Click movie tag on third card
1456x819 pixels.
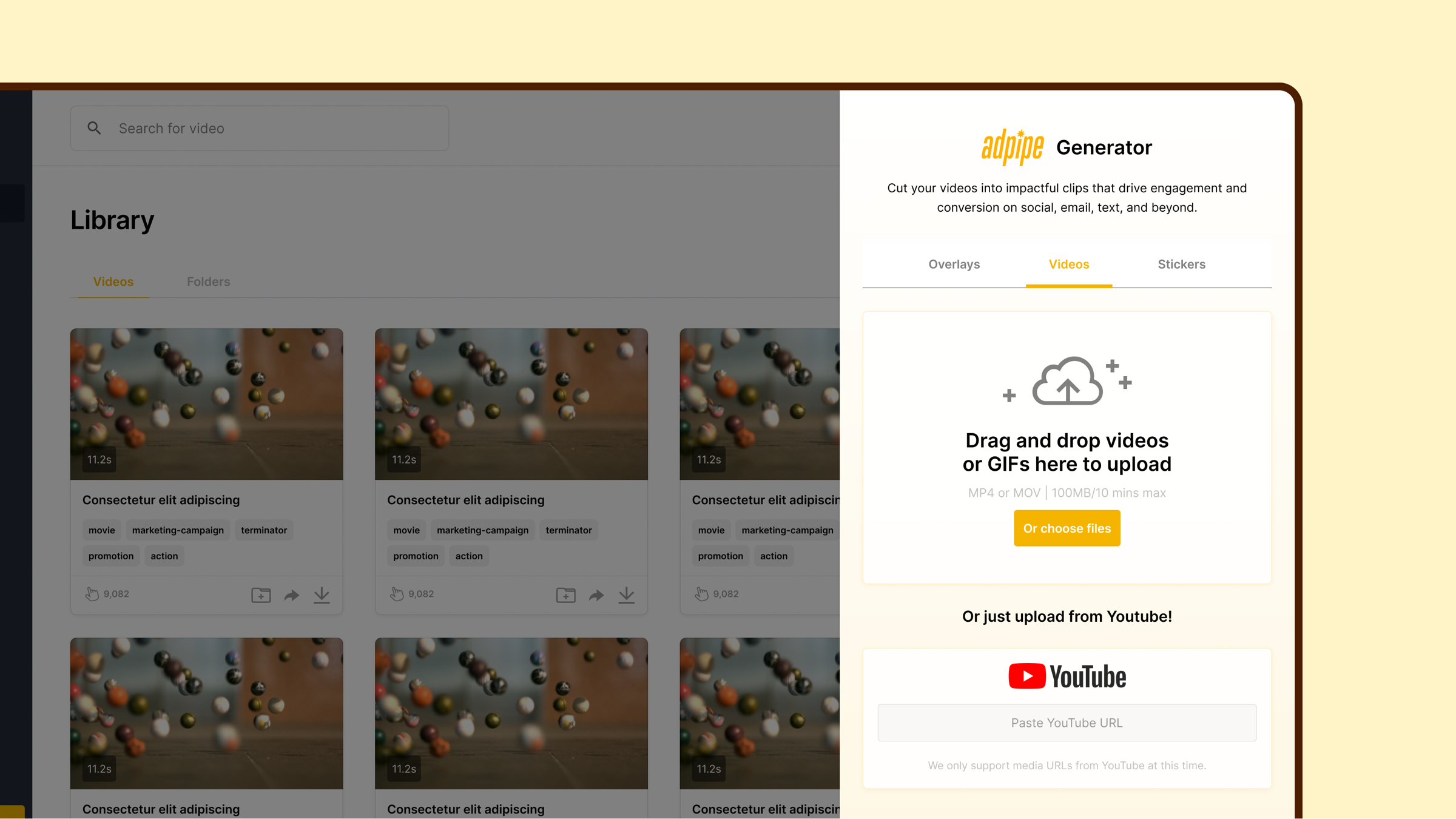point(711,530)
